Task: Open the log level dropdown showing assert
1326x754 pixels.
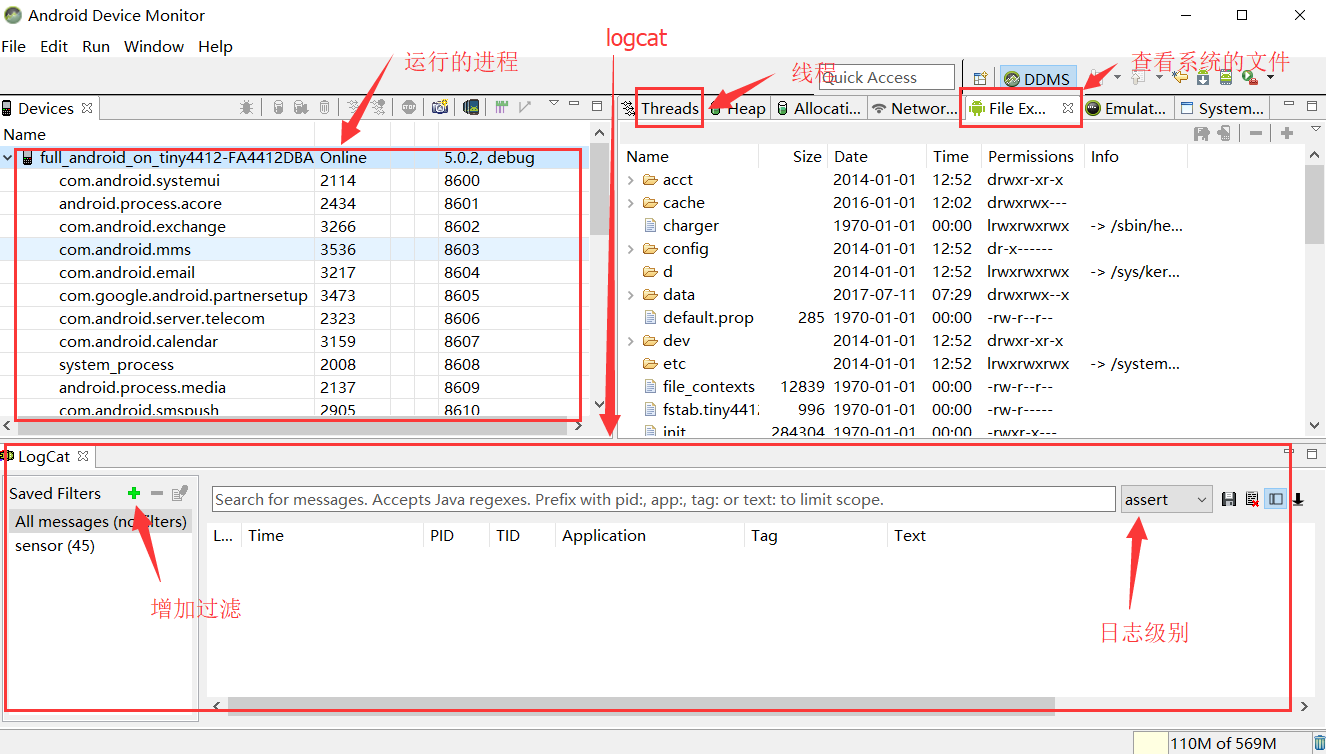Action: pos(1166,499)
